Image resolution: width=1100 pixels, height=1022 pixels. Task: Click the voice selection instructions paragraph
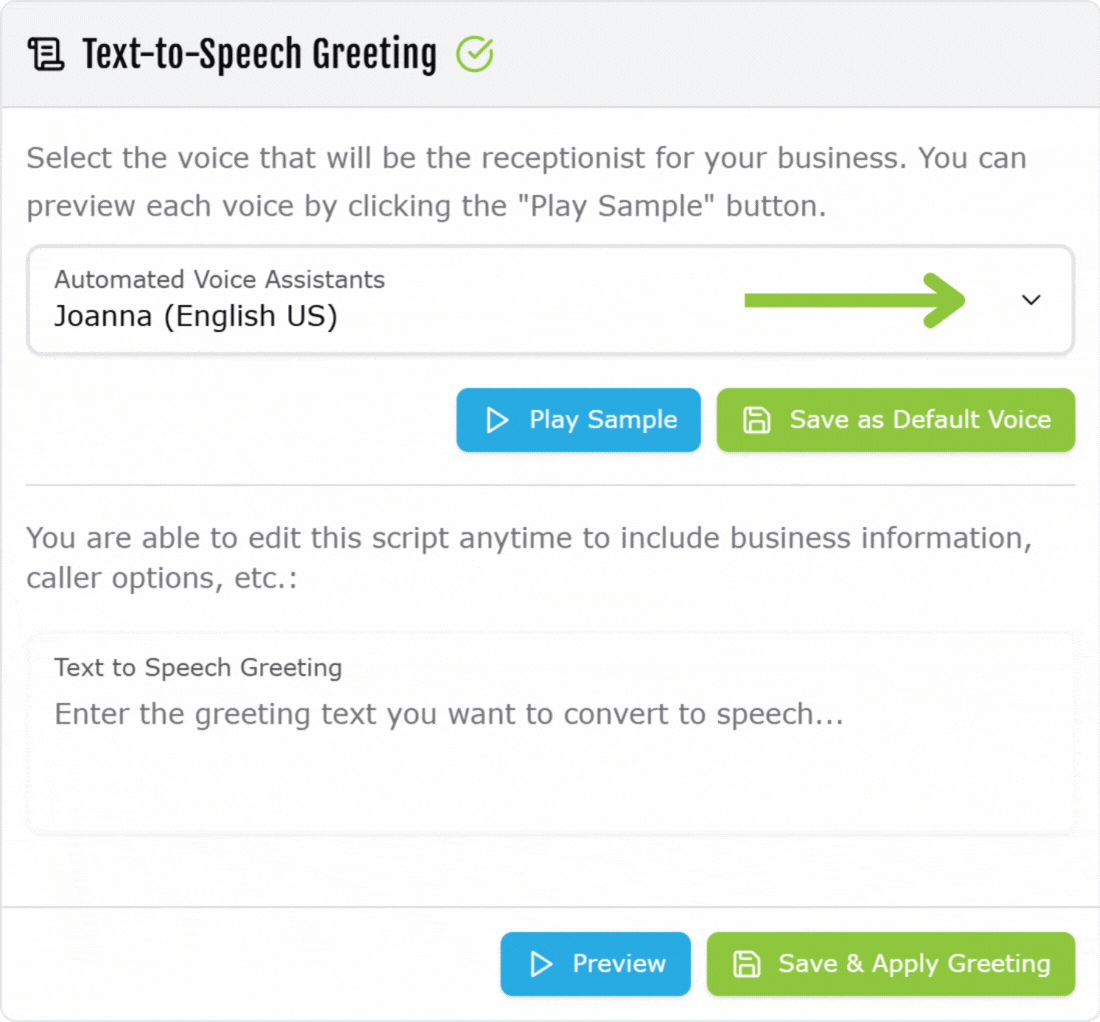click(526, 182)
